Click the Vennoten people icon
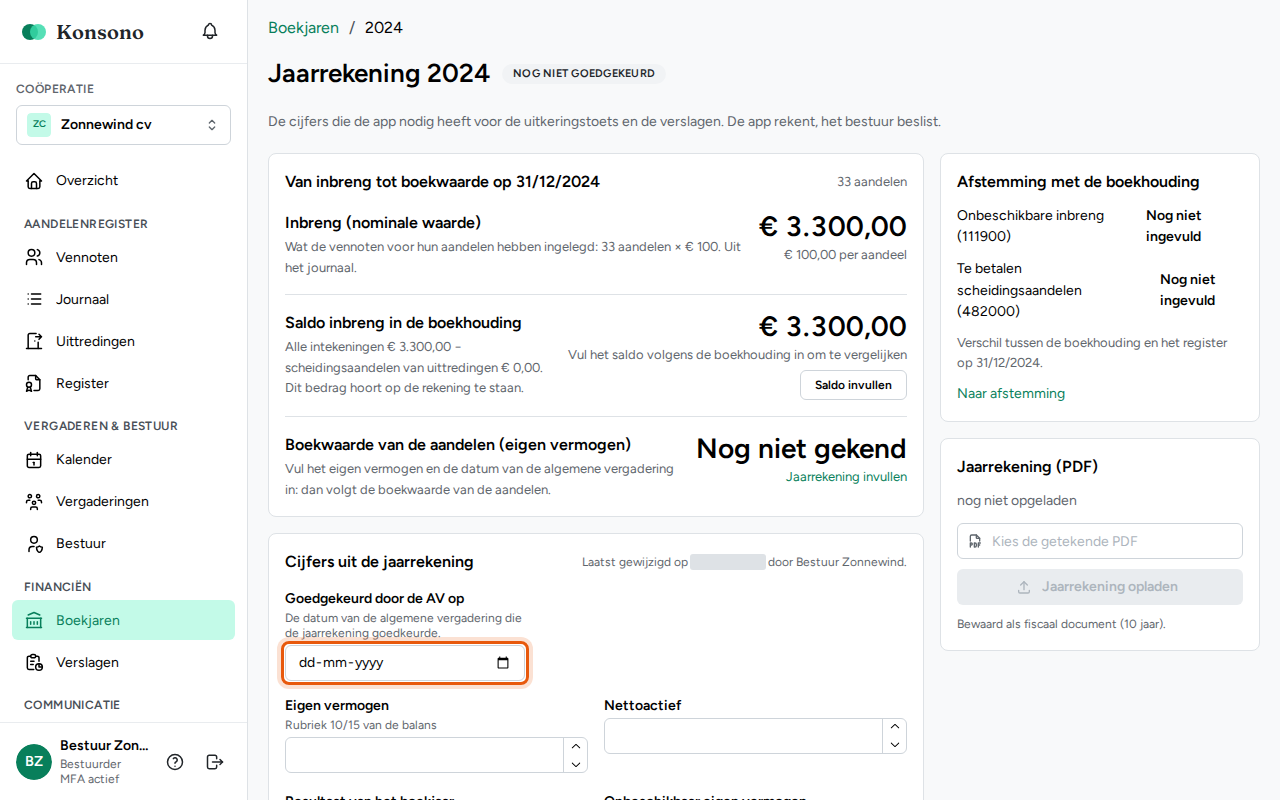 point(34,258)
